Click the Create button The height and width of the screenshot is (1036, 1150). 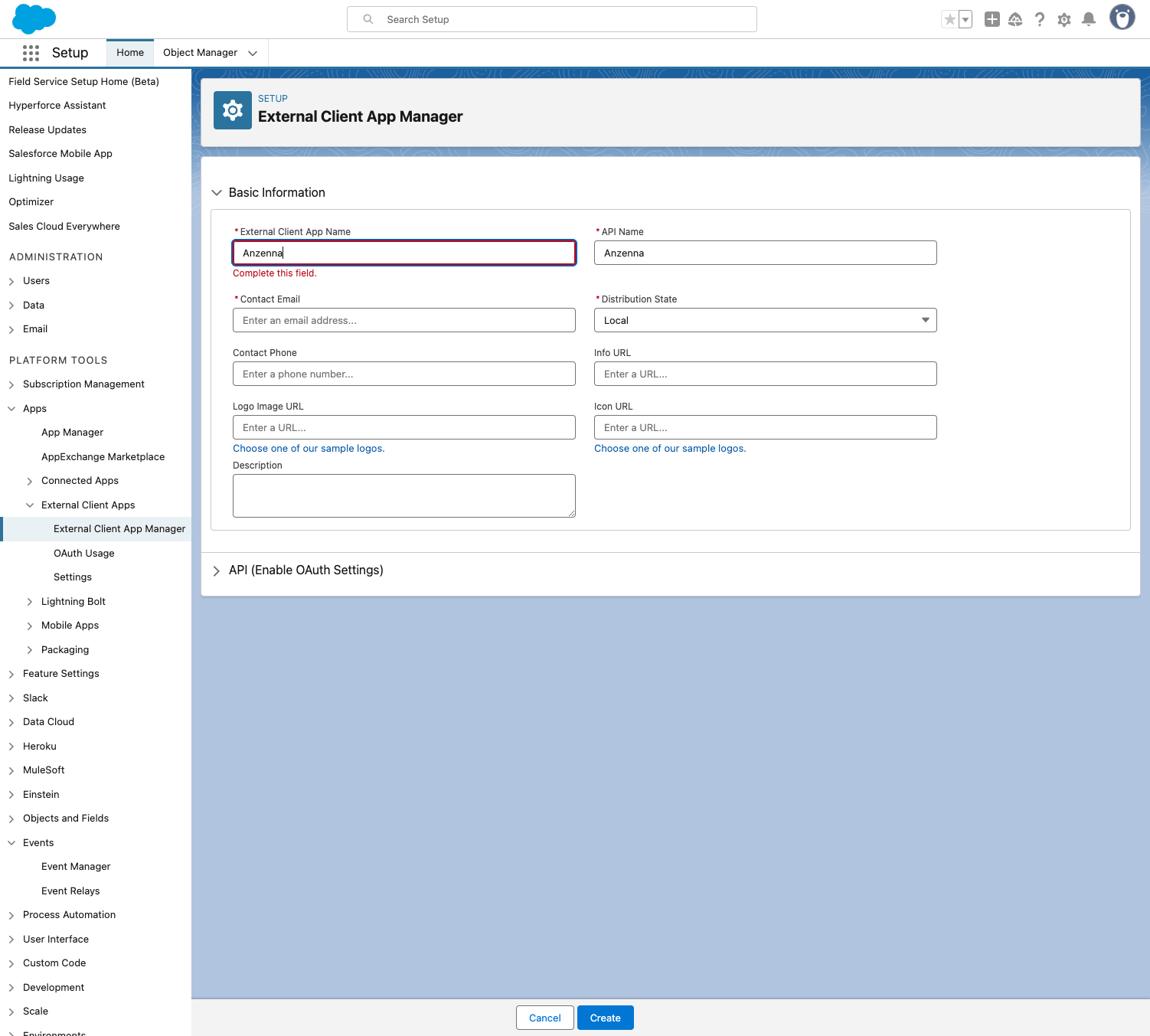605,1018
